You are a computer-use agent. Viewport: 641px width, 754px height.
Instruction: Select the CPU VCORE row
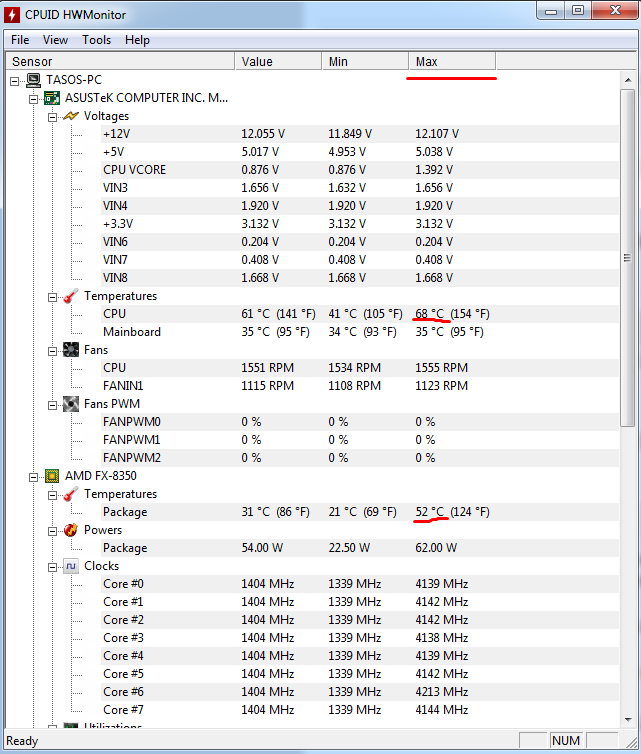click(x=360, y=170)
